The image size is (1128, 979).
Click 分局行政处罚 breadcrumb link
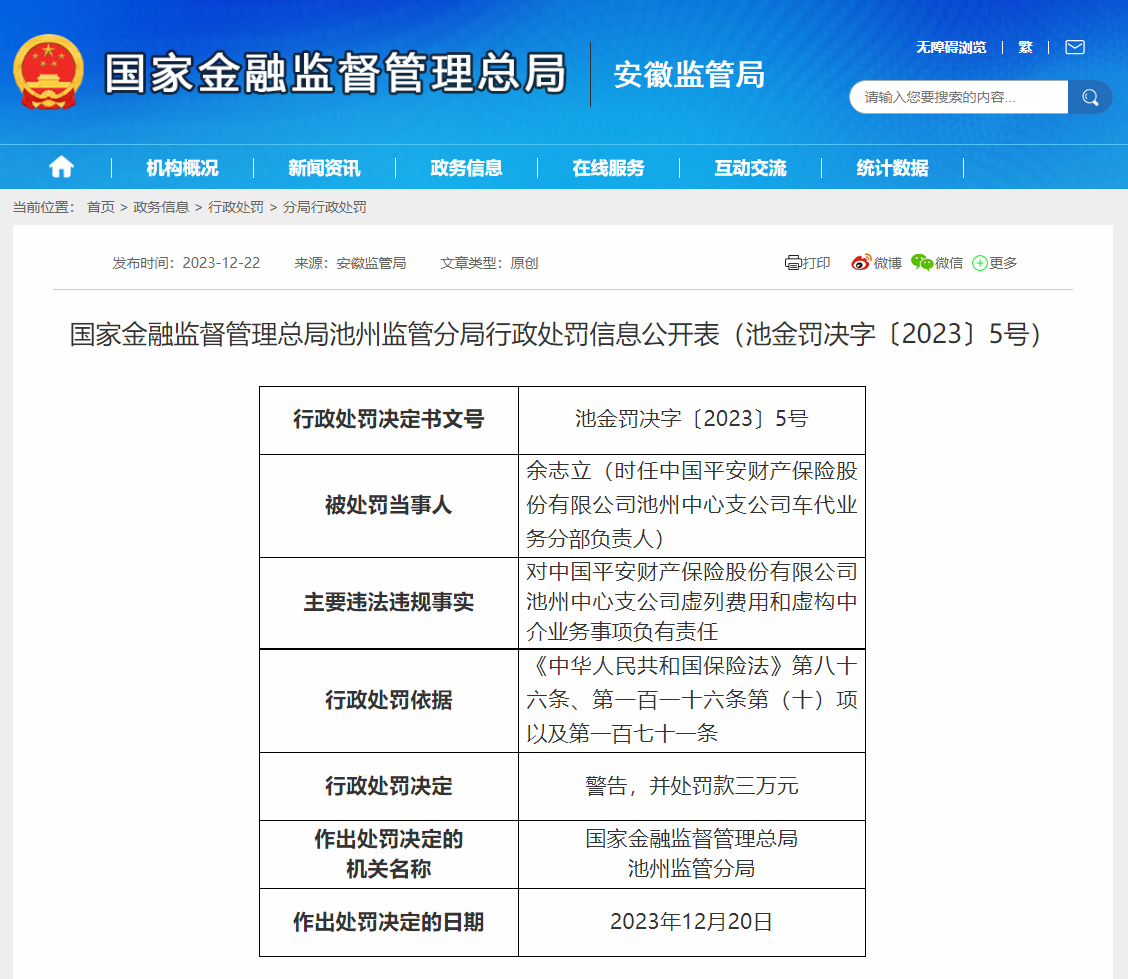[324, 207]
